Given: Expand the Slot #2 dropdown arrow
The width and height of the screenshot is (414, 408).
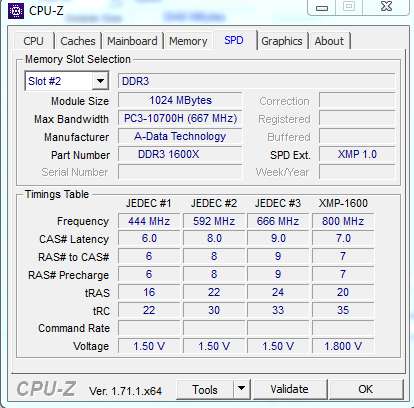Looking at the screenshot, I should click(x=100, y=81).
